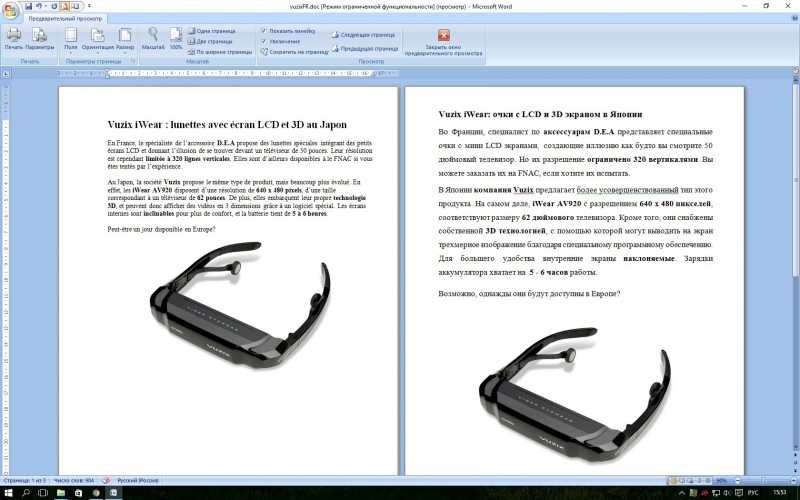This screenshot has height=500, width=800.
Task: Toggle the highlighted Print Preview quick access icon
Action: click(65, 6)
